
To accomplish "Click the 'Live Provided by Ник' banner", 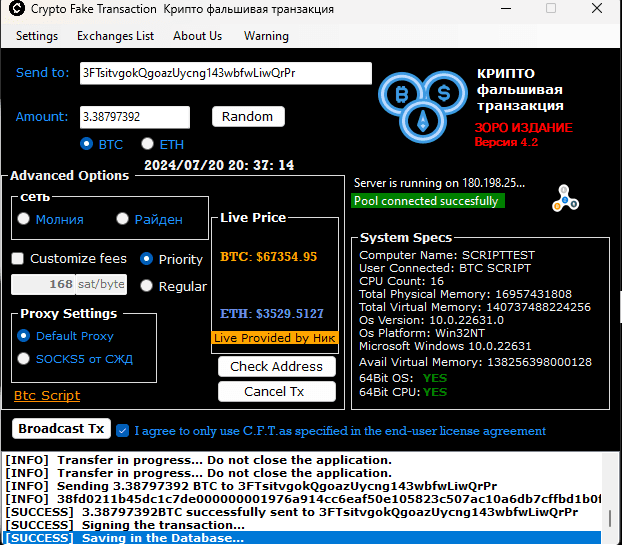I will [275, 338].
